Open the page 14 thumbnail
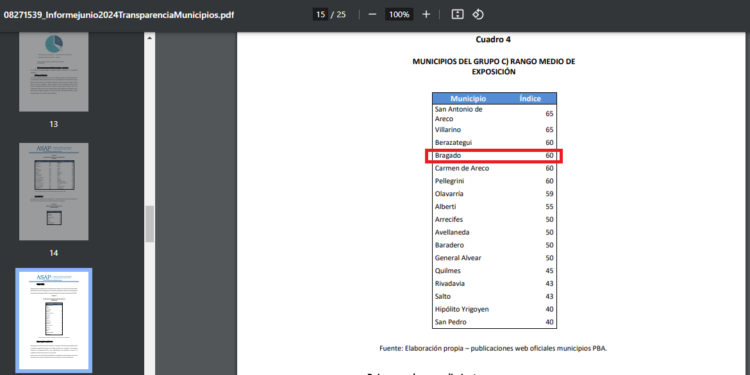The image size is (750, 375). [54, 191]
